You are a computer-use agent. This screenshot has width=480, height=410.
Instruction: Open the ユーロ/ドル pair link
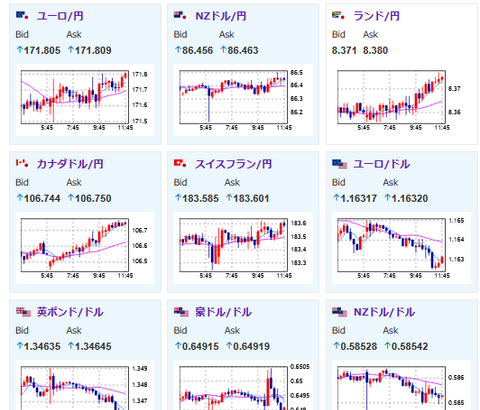tap(381, 164)
